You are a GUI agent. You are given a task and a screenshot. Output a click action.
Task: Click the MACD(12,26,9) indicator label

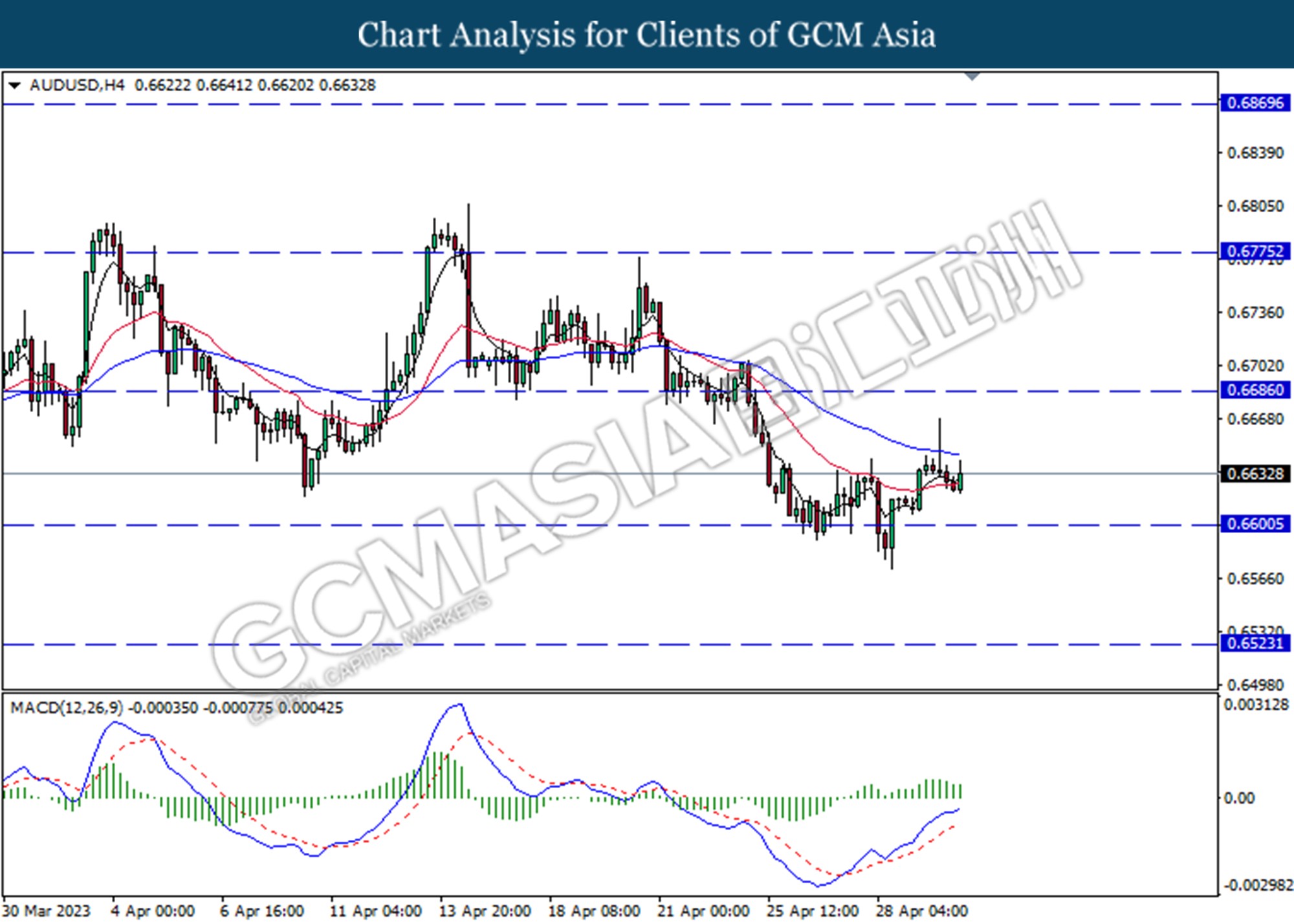pyautogui.click(x=66, y=708)
